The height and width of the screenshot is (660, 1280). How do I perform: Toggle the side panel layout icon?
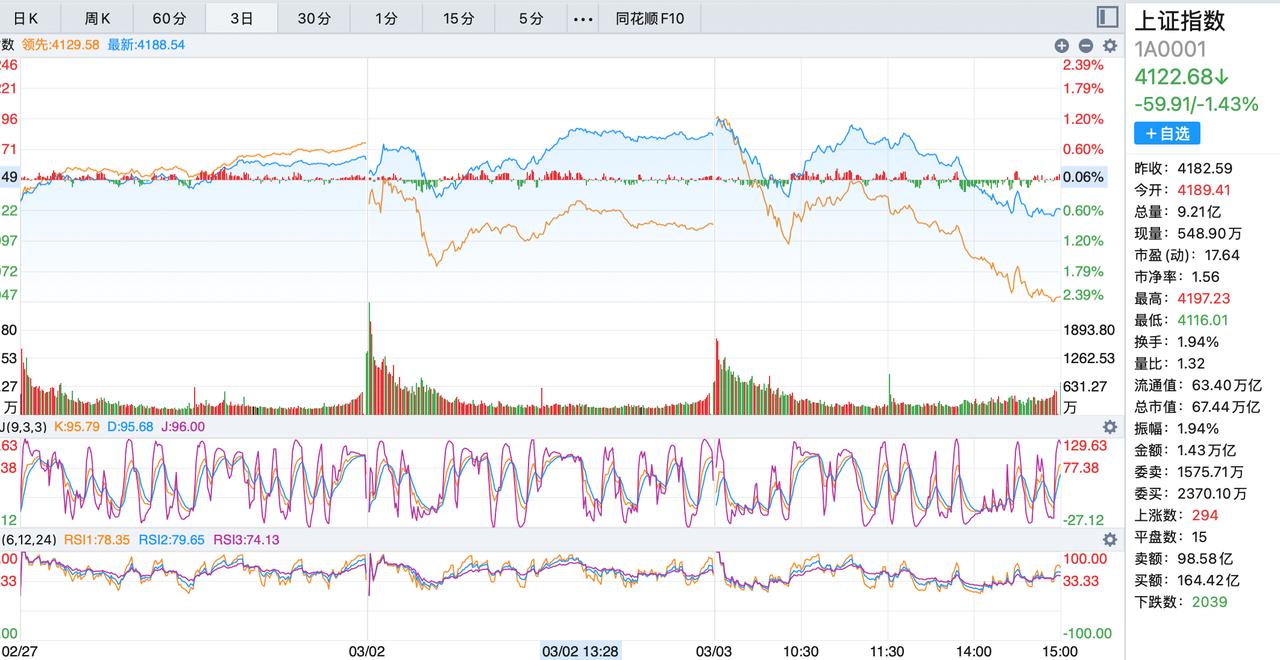coord(1107,17)
